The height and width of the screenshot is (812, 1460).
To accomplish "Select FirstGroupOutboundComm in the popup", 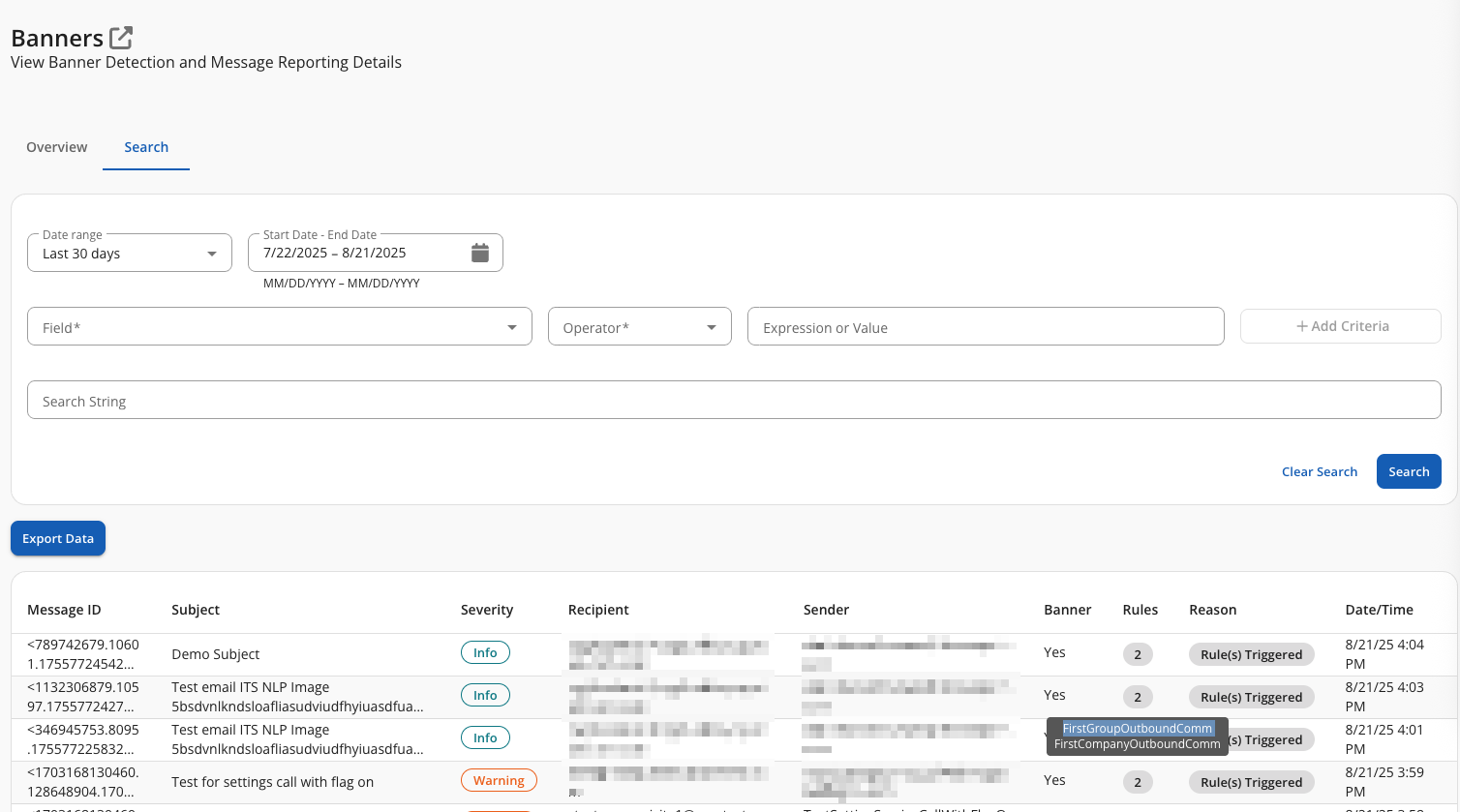I will click(x=1137, y=728).
